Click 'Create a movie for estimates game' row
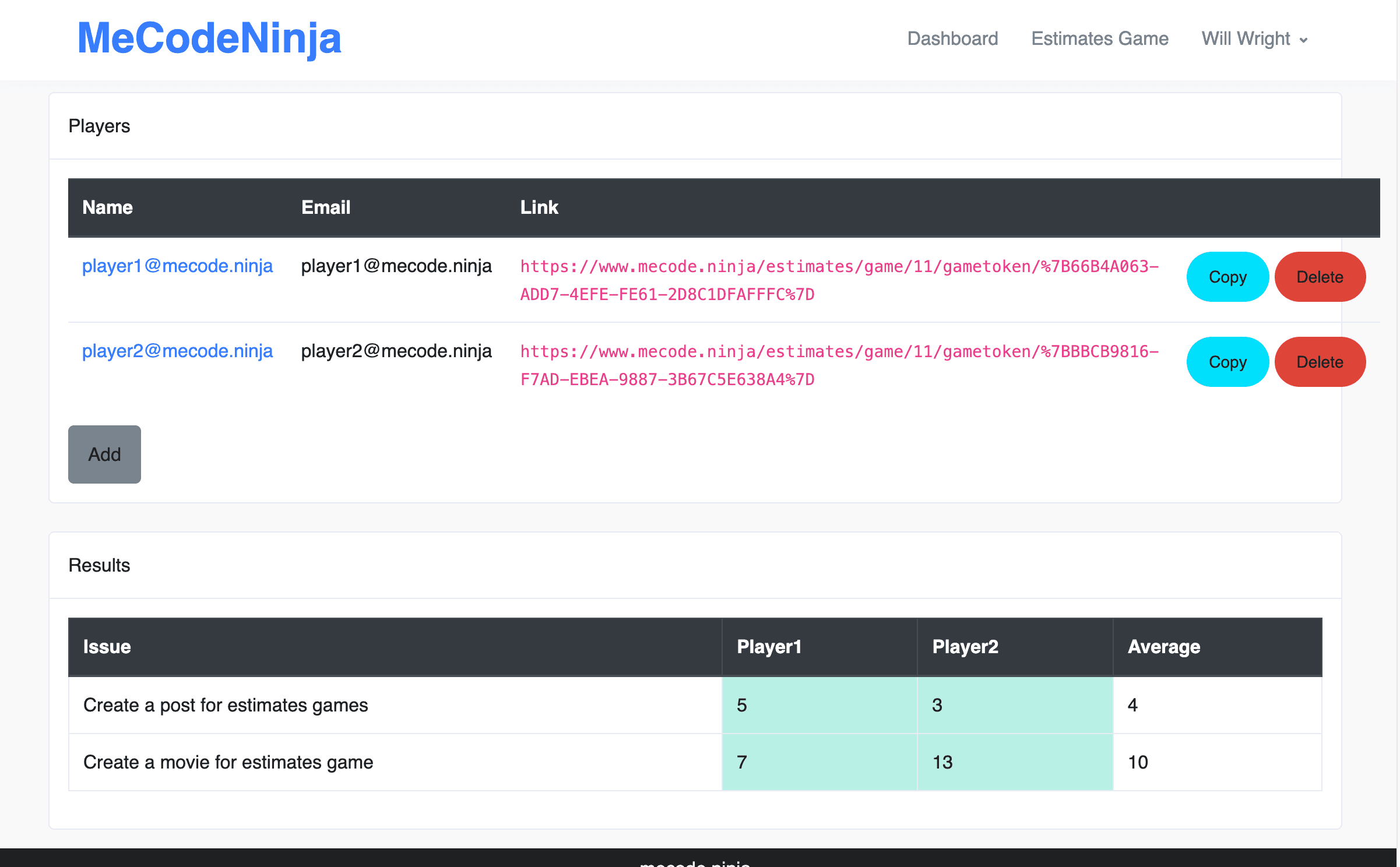The image size is (1400, 867). (x=228, y=762)
